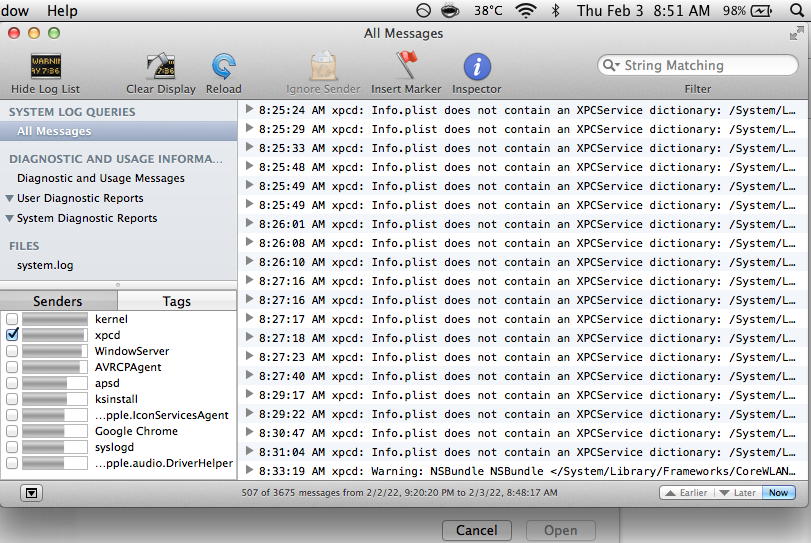
Task: Expand the 8:27:40 AM log message triangle
Action: coord(249,375)
